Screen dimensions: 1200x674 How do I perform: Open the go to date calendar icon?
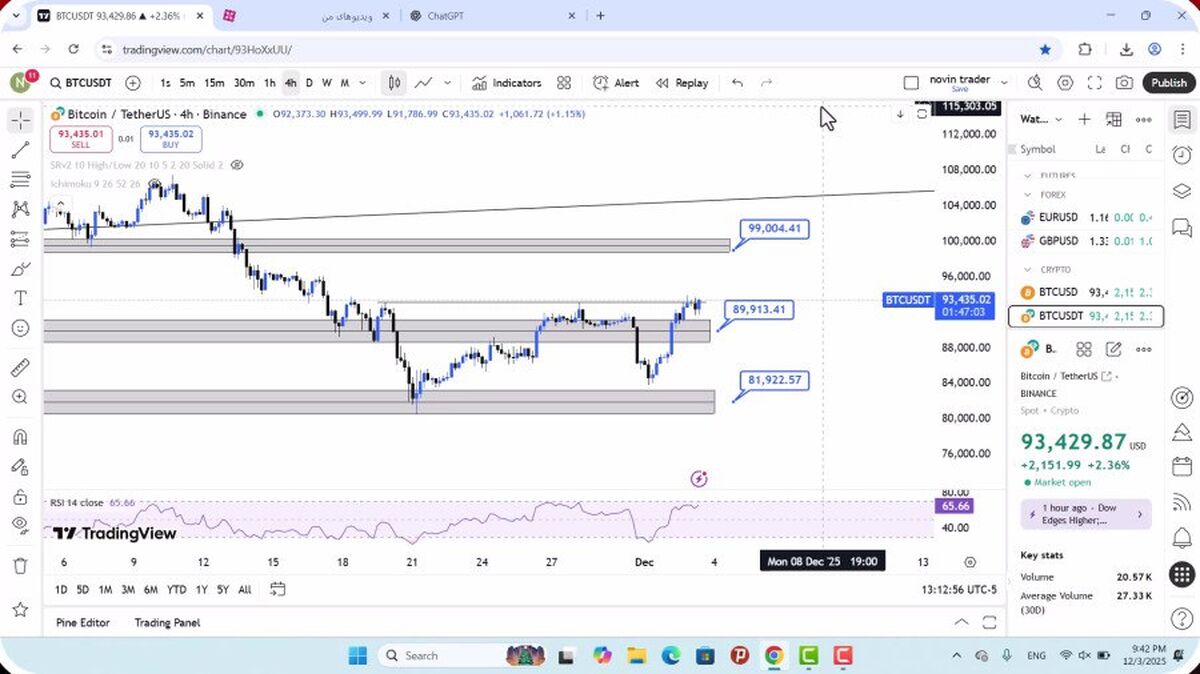click(x=277, y=590)
